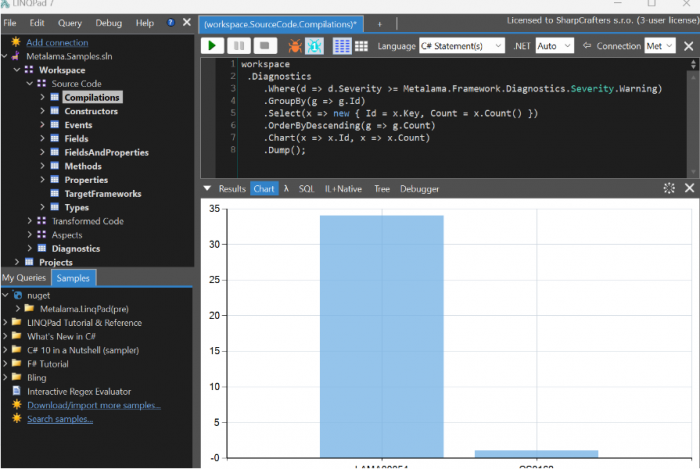Collapse the Workspace node
This screenshot has height=469, width=700.
click(x=17, y=70)
